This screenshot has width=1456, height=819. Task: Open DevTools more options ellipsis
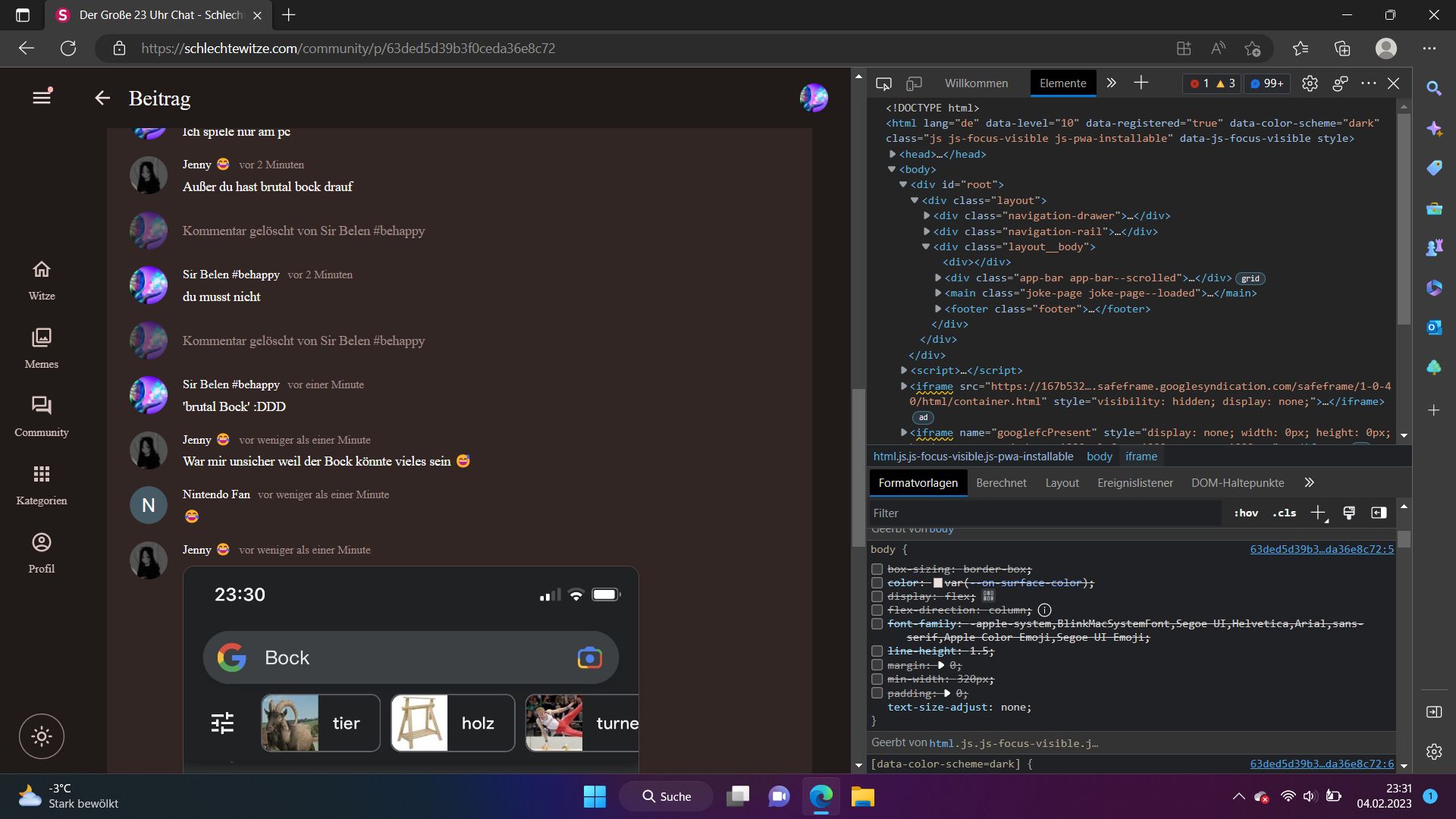coord(1369,83)
